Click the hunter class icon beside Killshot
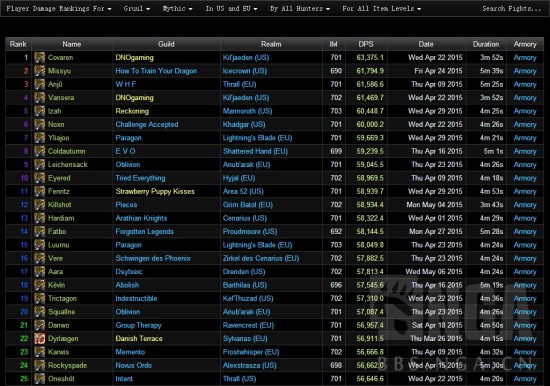This screenshot has height=386, width=550. pos(40,205)
